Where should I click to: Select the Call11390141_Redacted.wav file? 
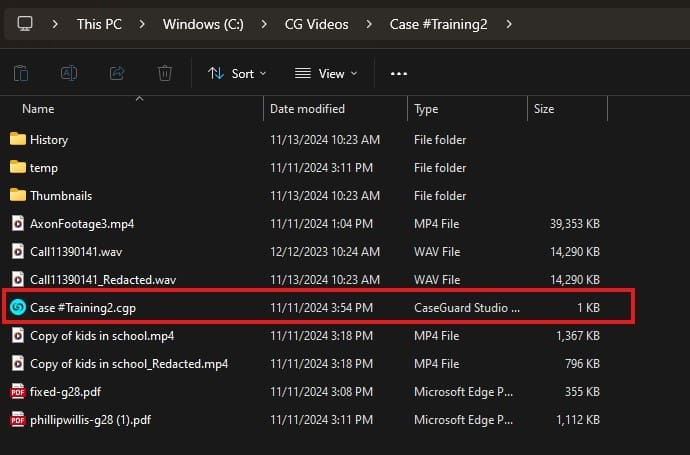(89, 279)
